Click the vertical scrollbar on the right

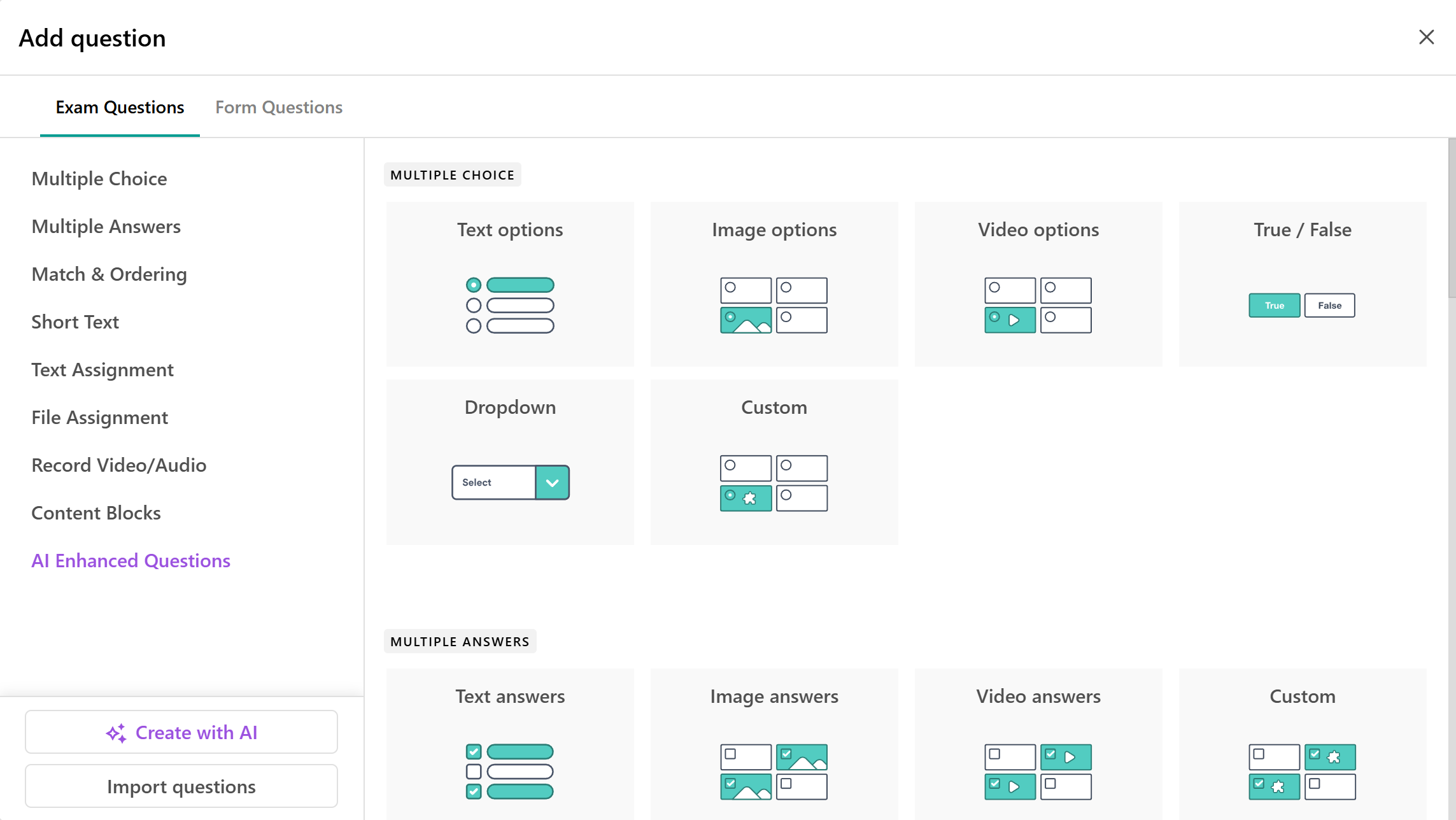tap(1451, 216)
